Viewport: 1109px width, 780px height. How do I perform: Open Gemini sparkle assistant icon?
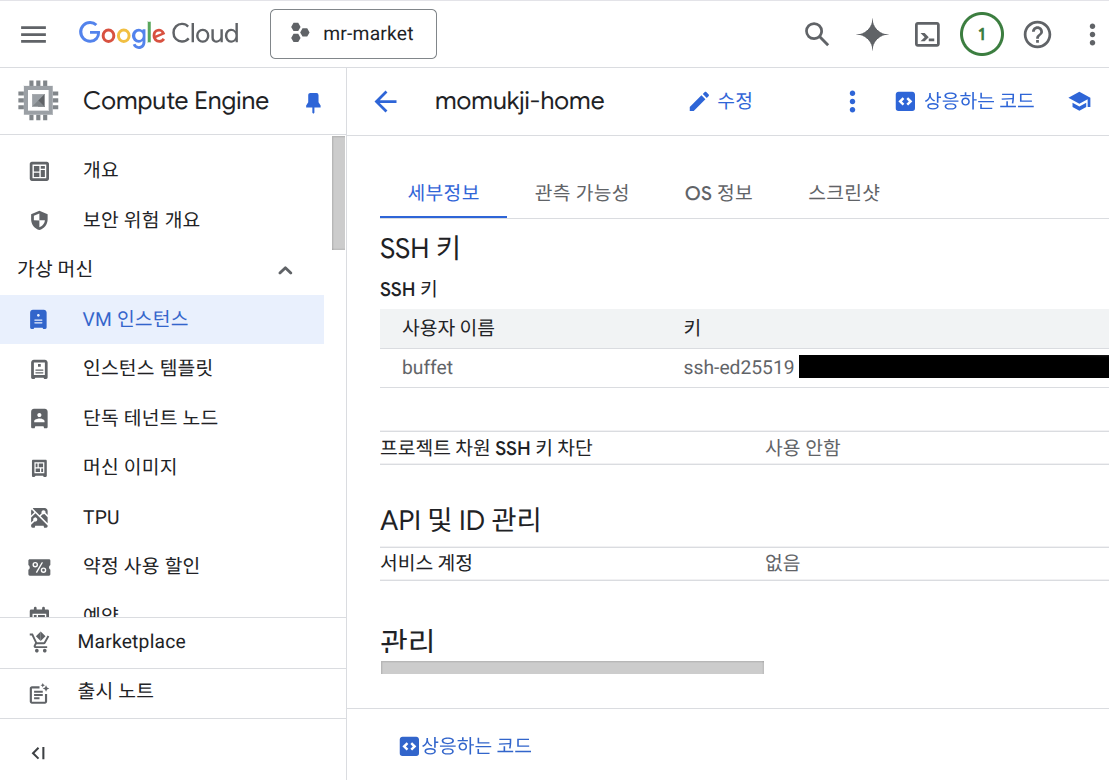tap(872, 35)
